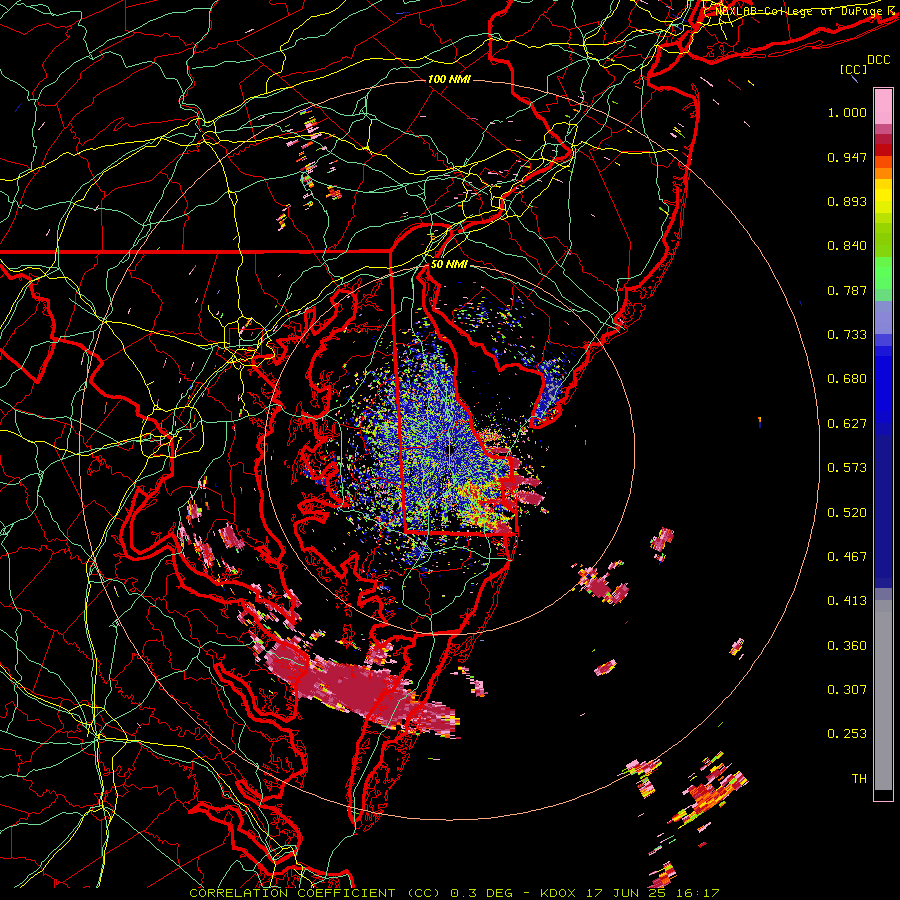Select the 0.253 scale value

[x=847, y=734]
